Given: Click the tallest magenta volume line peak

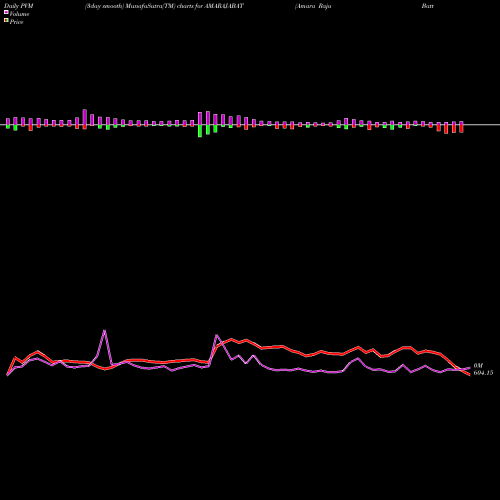Looking at the screenshot, I should 105,330.
